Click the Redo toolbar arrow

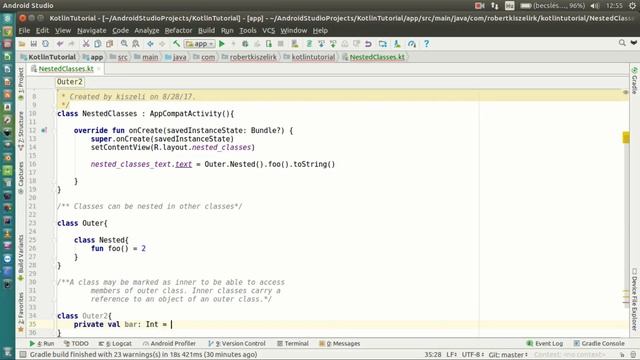71,44
